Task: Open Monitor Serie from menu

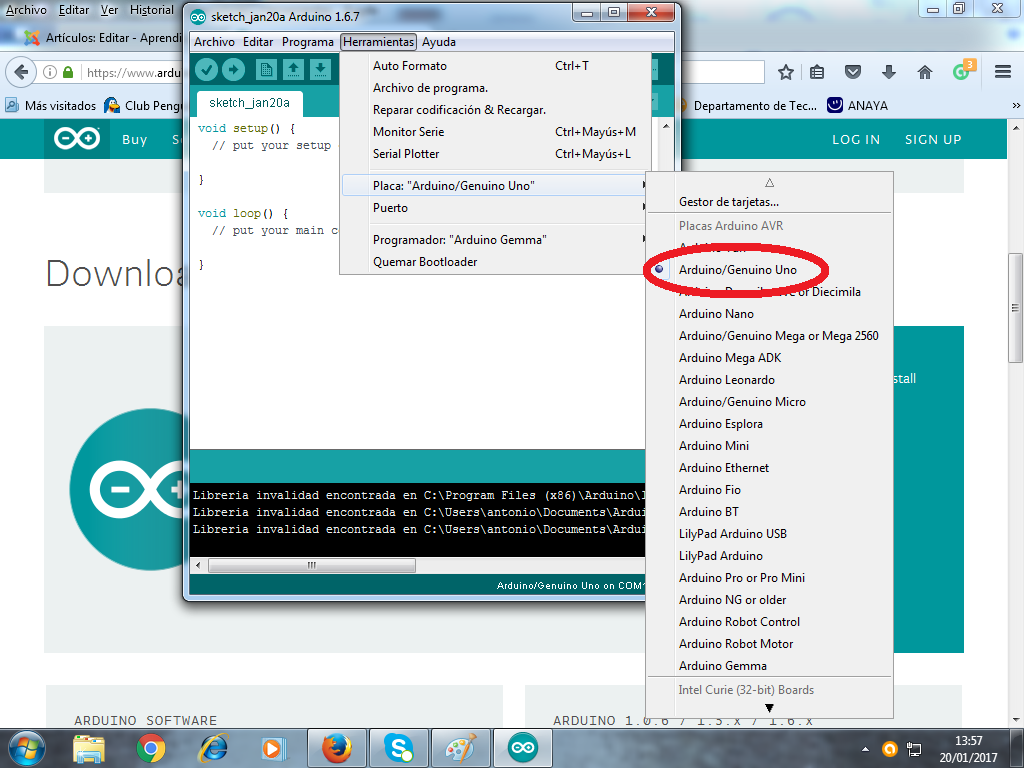Action: (495, 132)
